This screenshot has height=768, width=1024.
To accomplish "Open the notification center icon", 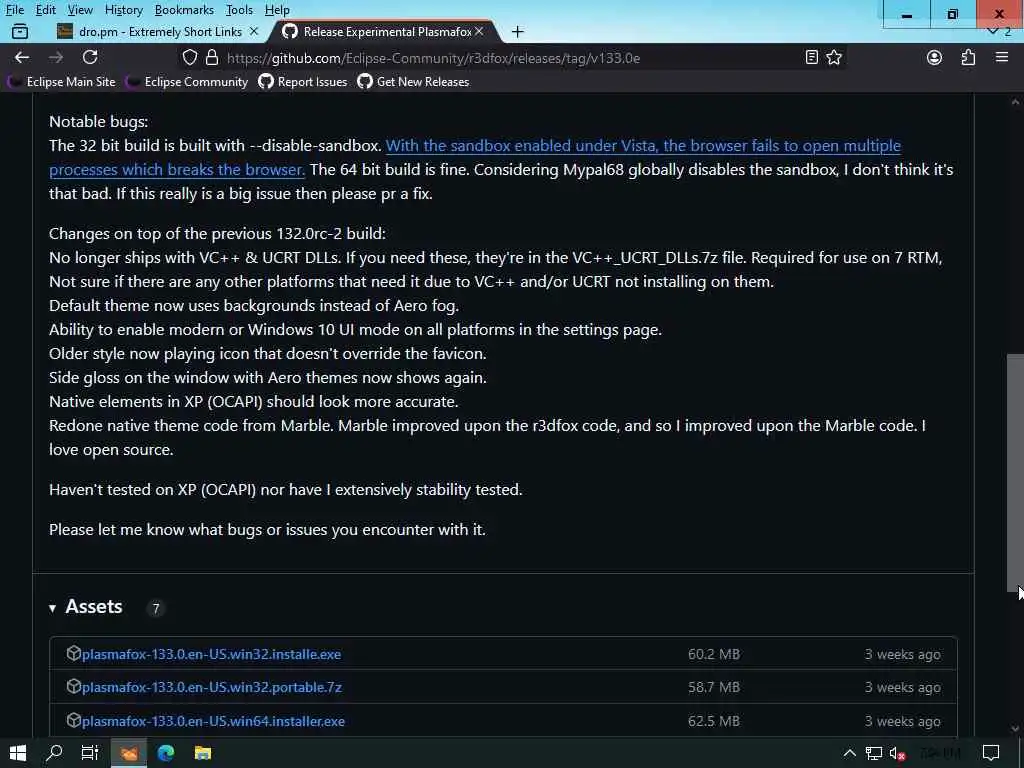I will click(x=991, y=753).
